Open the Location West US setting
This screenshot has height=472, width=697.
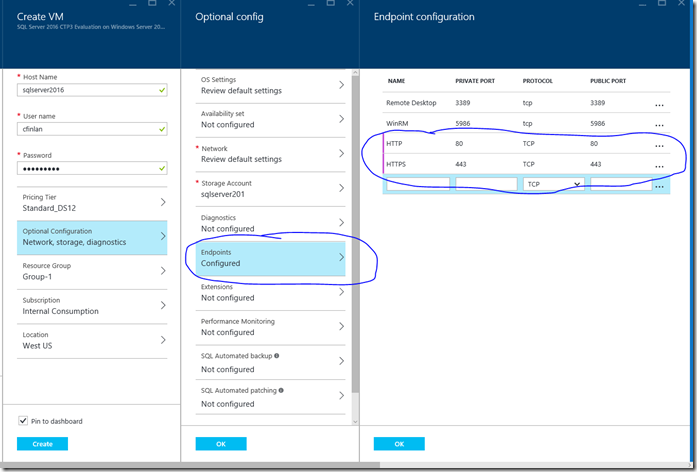coord(92,341)
